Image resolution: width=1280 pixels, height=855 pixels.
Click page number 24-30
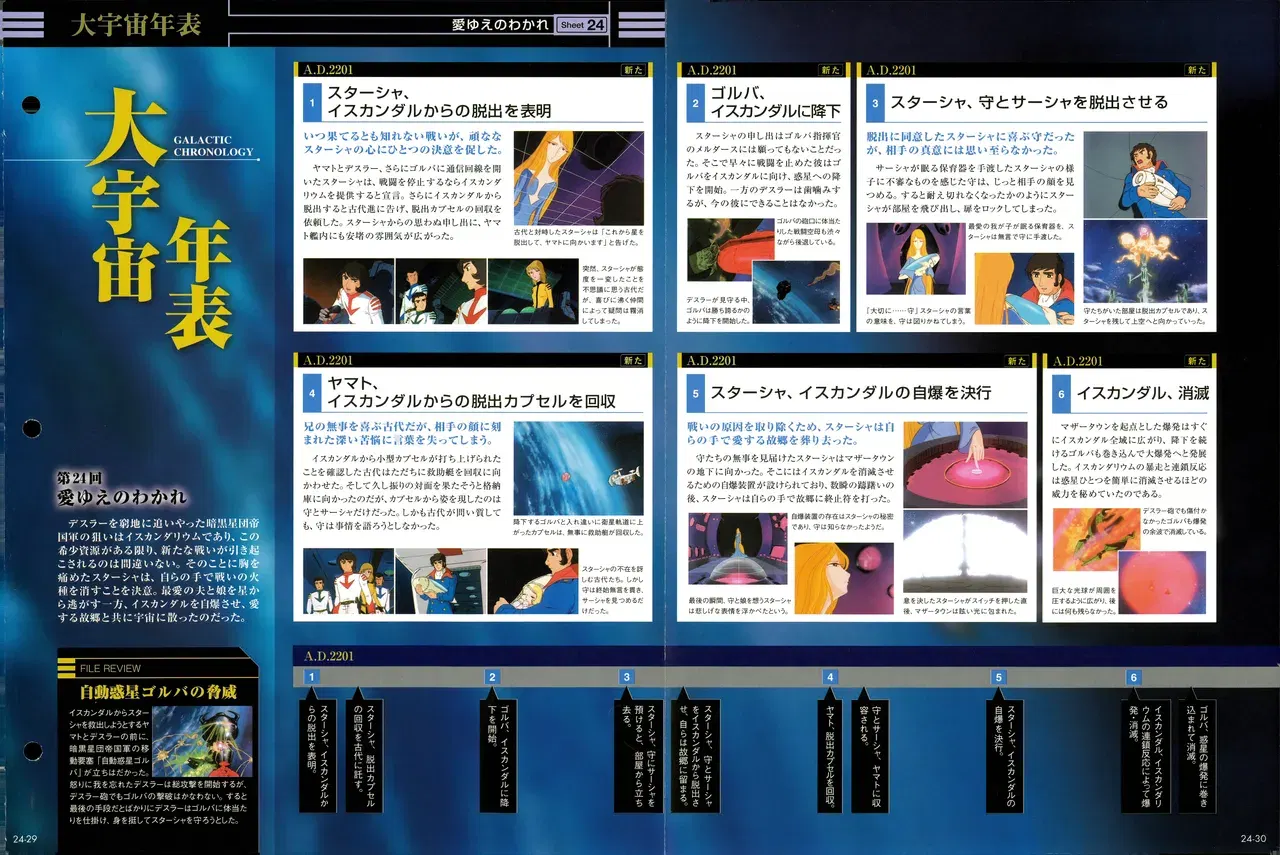click(1254, 838)
